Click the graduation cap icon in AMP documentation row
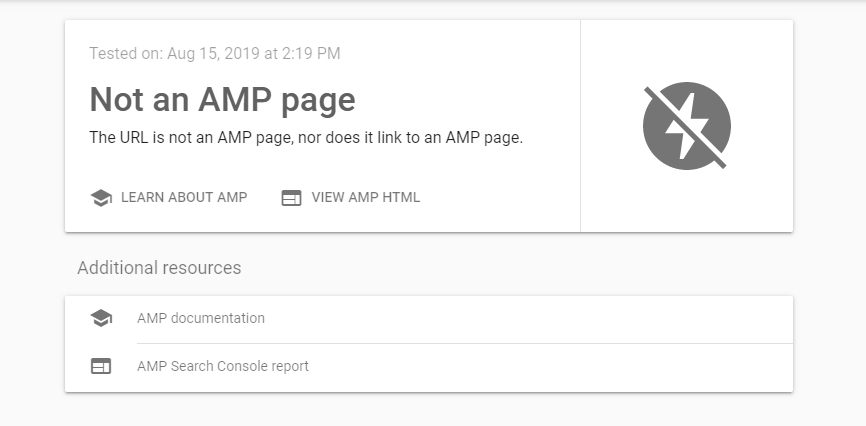 coord(101,318)
